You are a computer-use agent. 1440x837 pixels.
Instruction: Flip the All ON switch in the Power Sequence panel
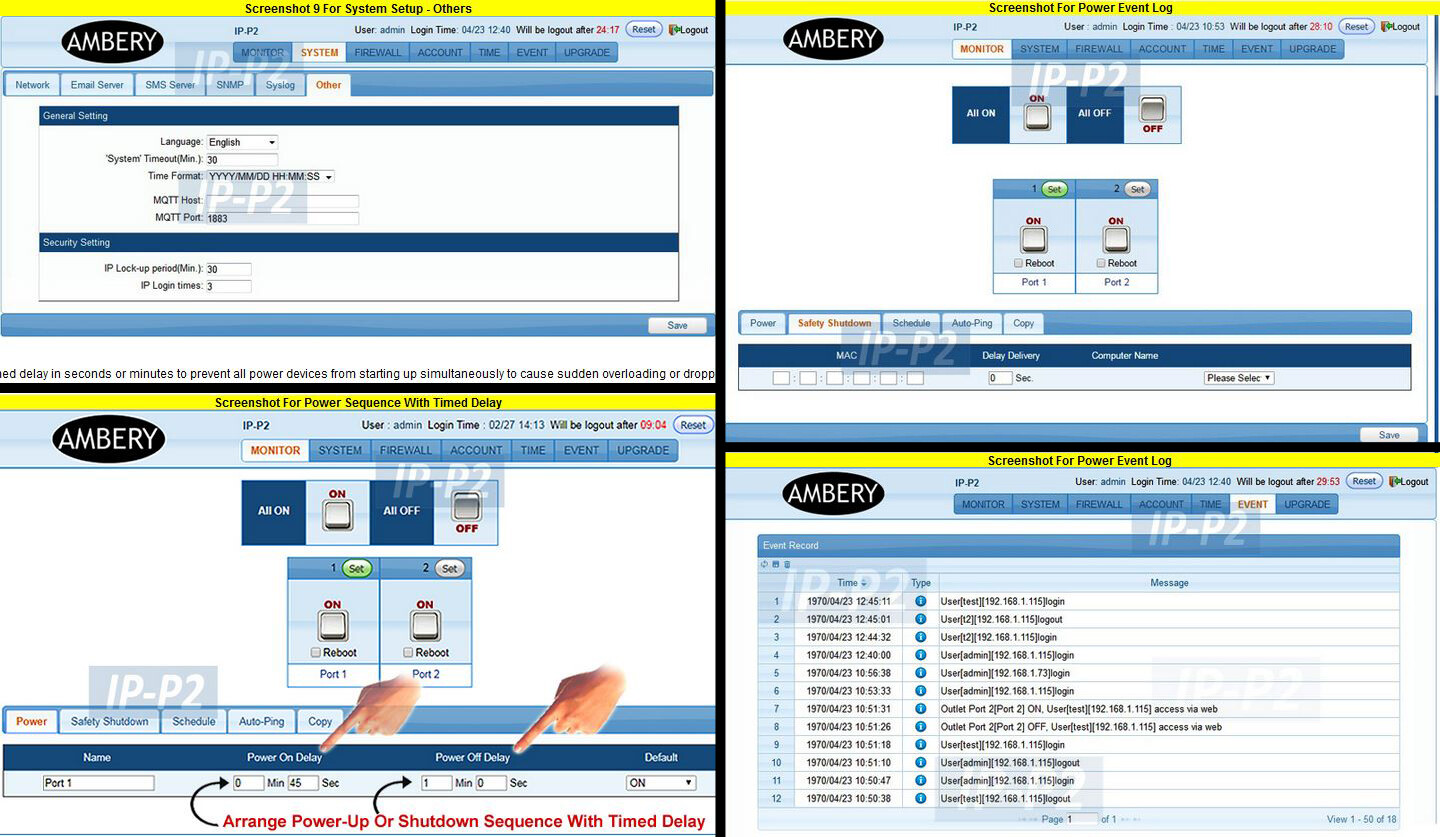pos(337,517)
